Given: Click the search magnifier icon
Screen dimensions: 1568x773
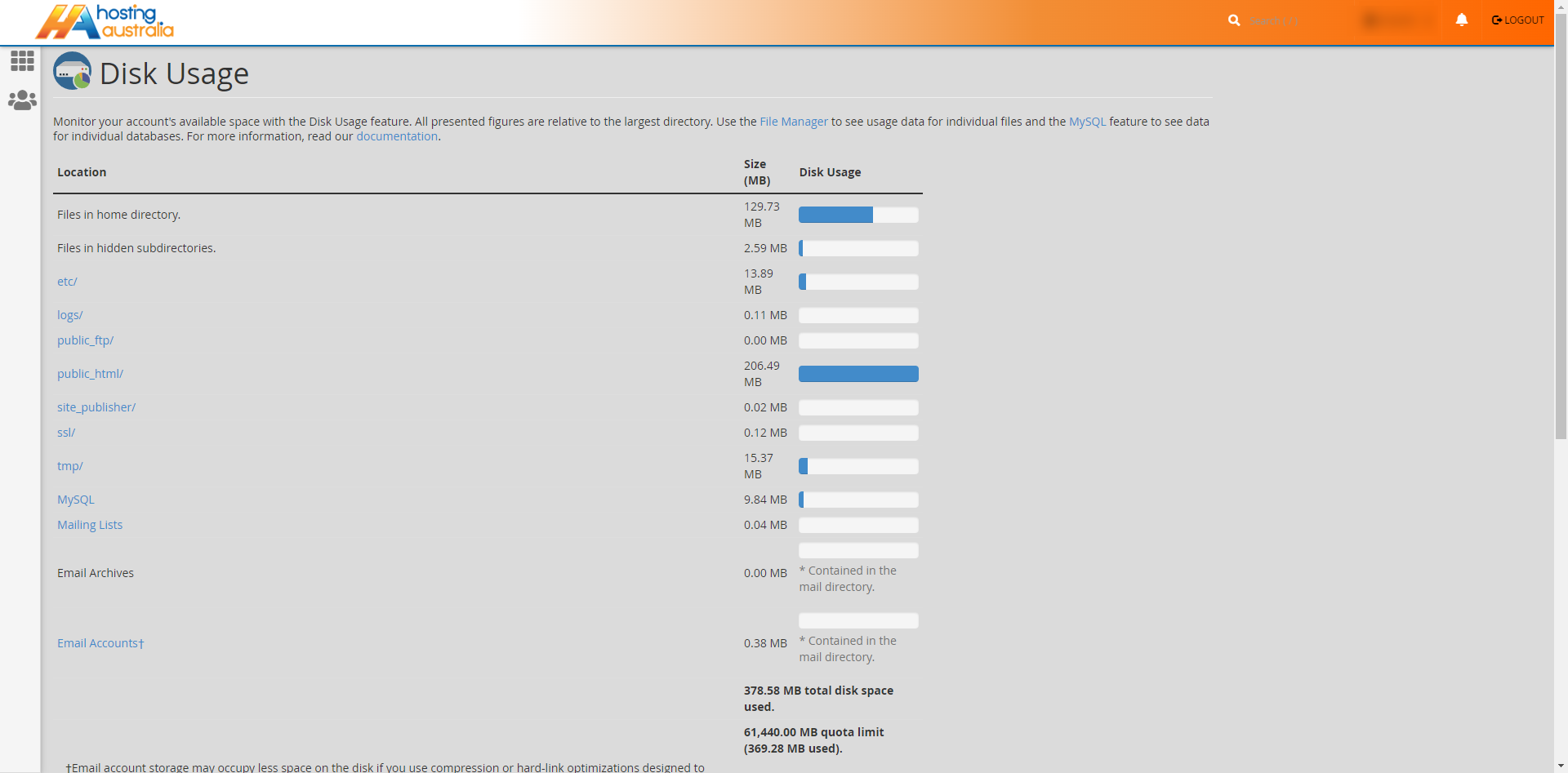Looking at the screenshot, I should [1234, 20].
